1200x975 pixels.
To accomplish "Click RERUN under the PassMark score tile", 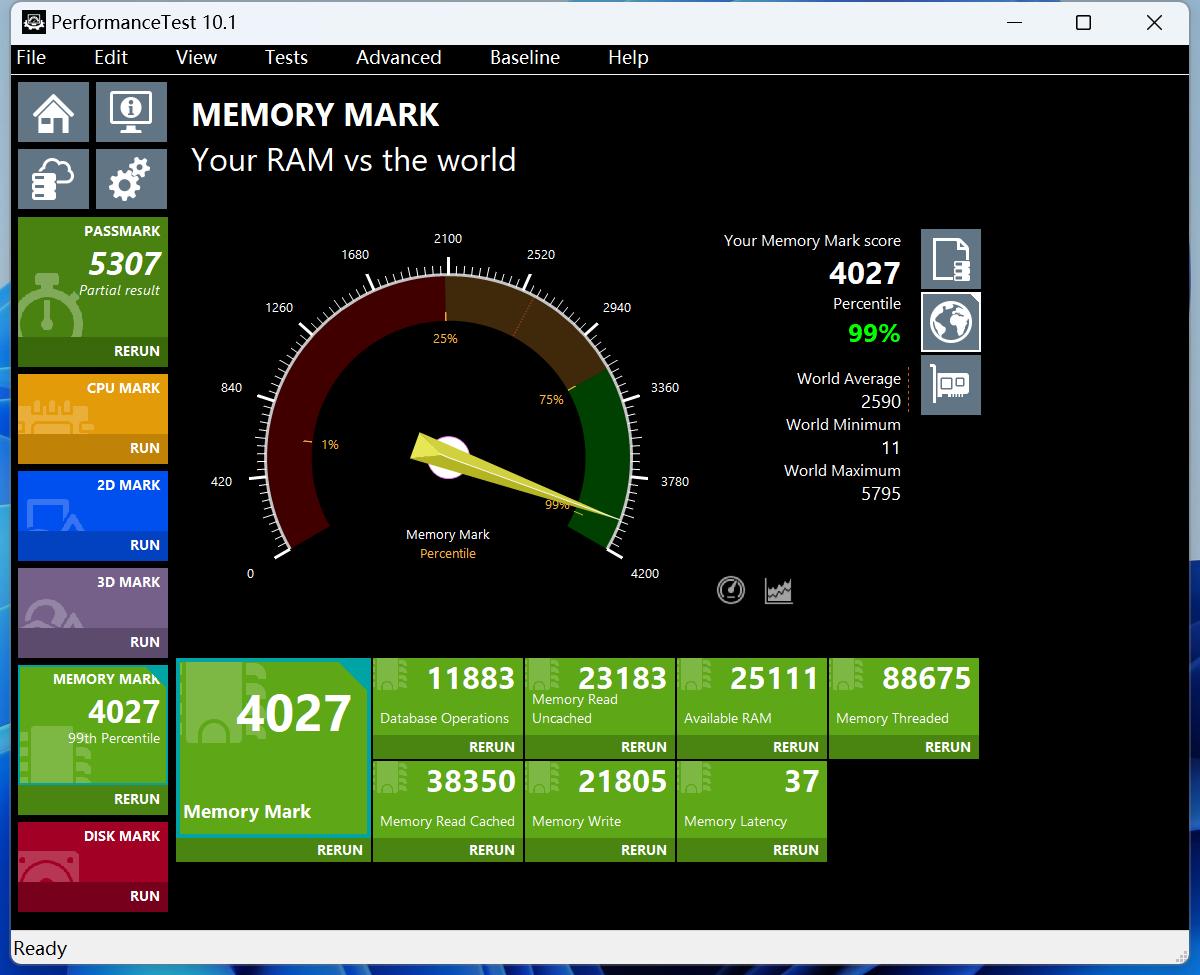I will pos(136,351).
